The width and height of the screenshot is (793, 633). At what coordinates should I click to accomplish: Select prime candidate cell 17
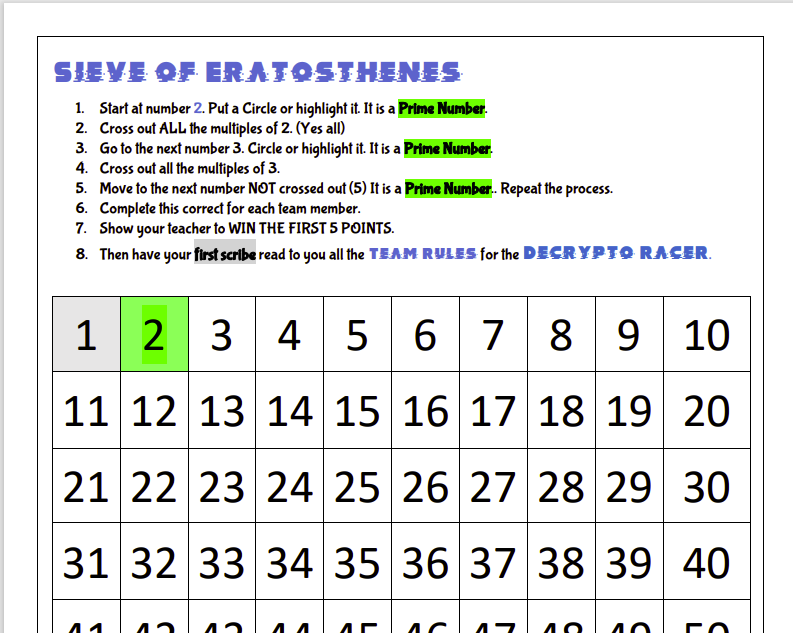point(494,410)
